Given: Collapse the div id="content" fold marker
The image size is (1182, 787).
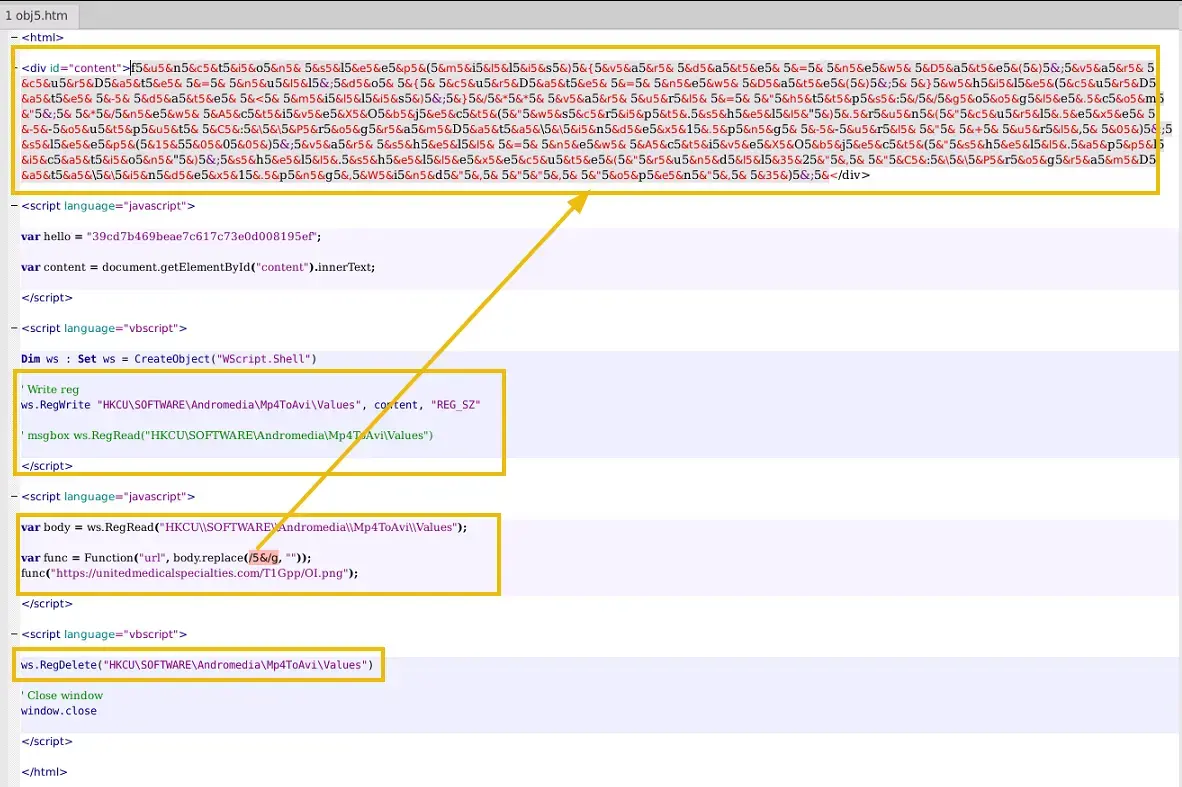Looking at the screenshot, I should [15, 68].
